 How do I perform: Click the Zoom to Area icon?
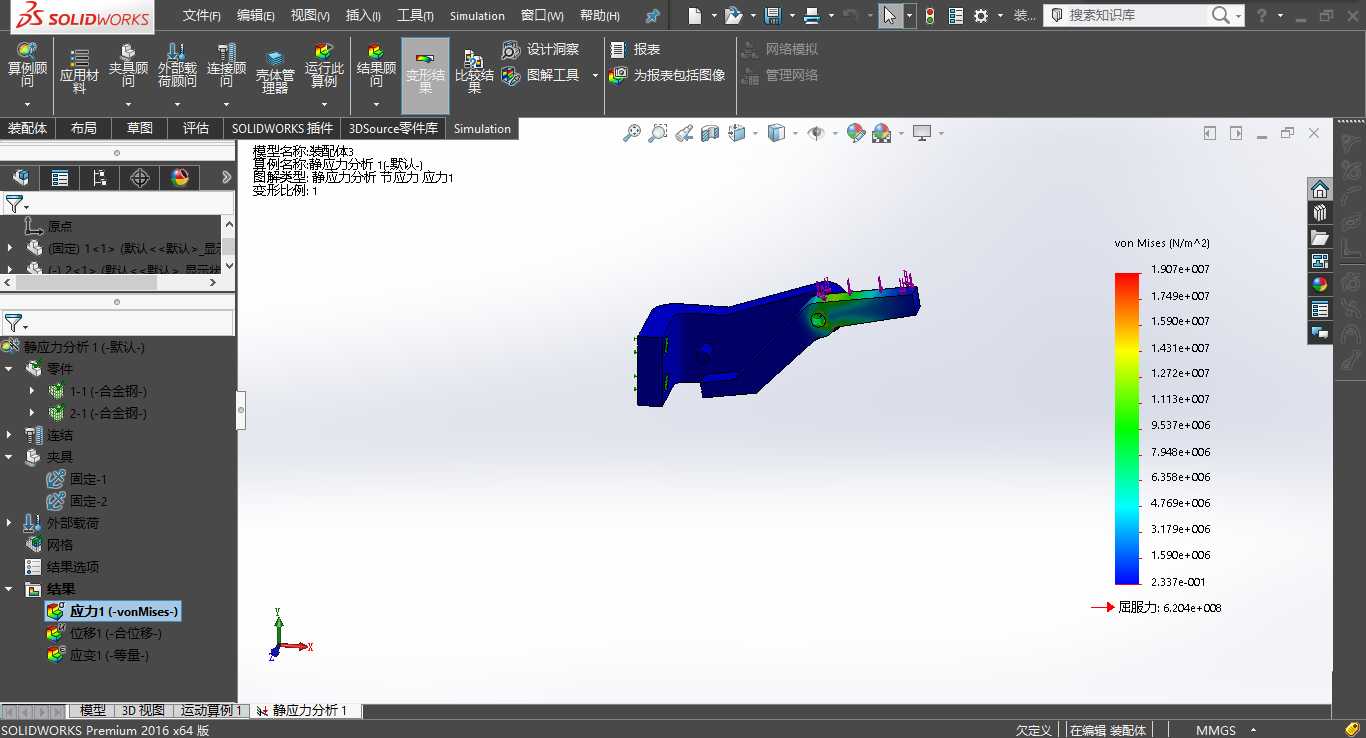pyautogui.click(x=658, y=133)
